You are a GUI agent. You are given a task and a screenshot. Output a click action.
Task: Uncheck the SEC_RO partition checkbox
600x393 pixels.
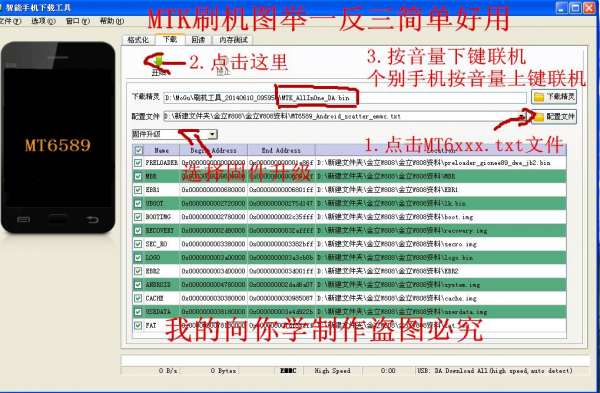(x=138, y=244)
